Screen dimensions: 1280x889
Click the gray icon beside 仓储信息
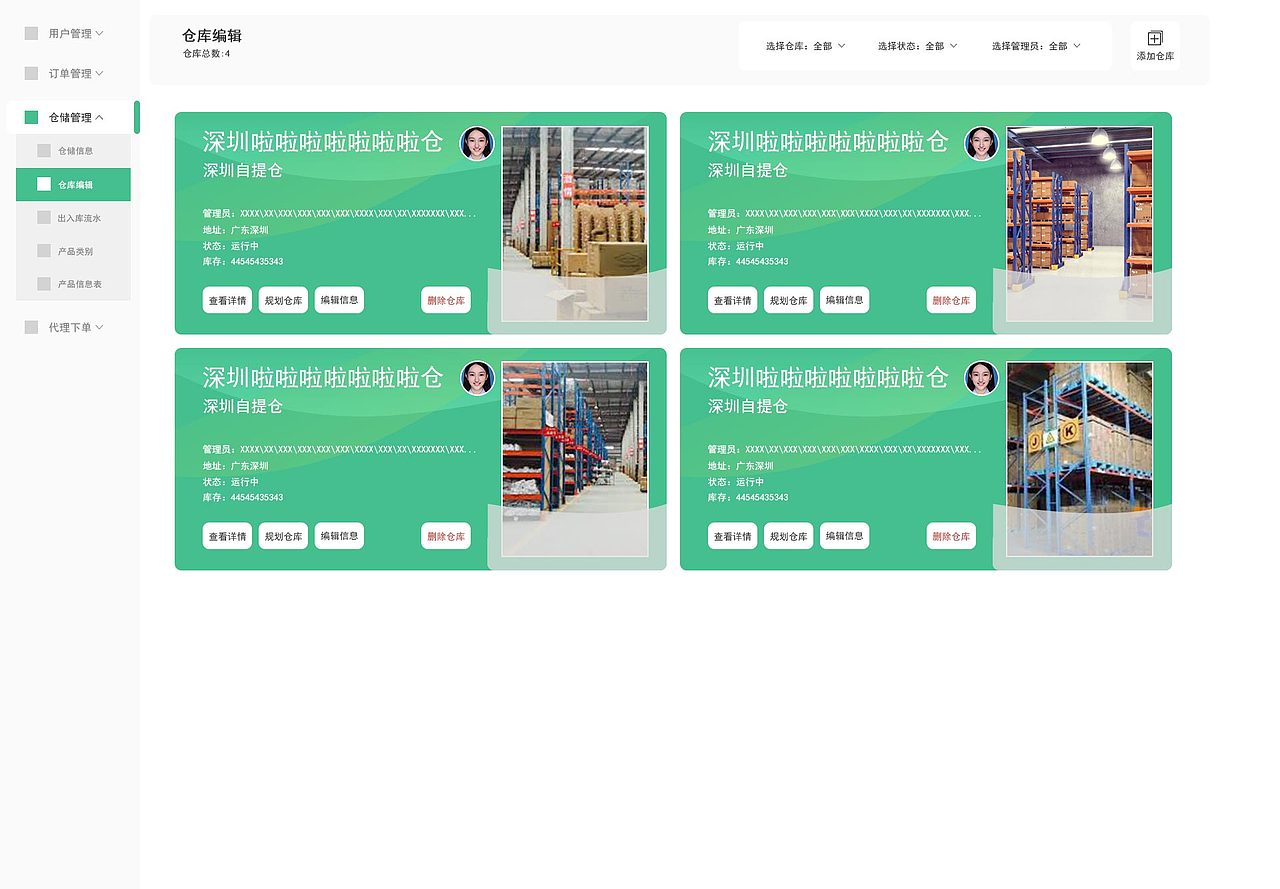coord(44,150)
